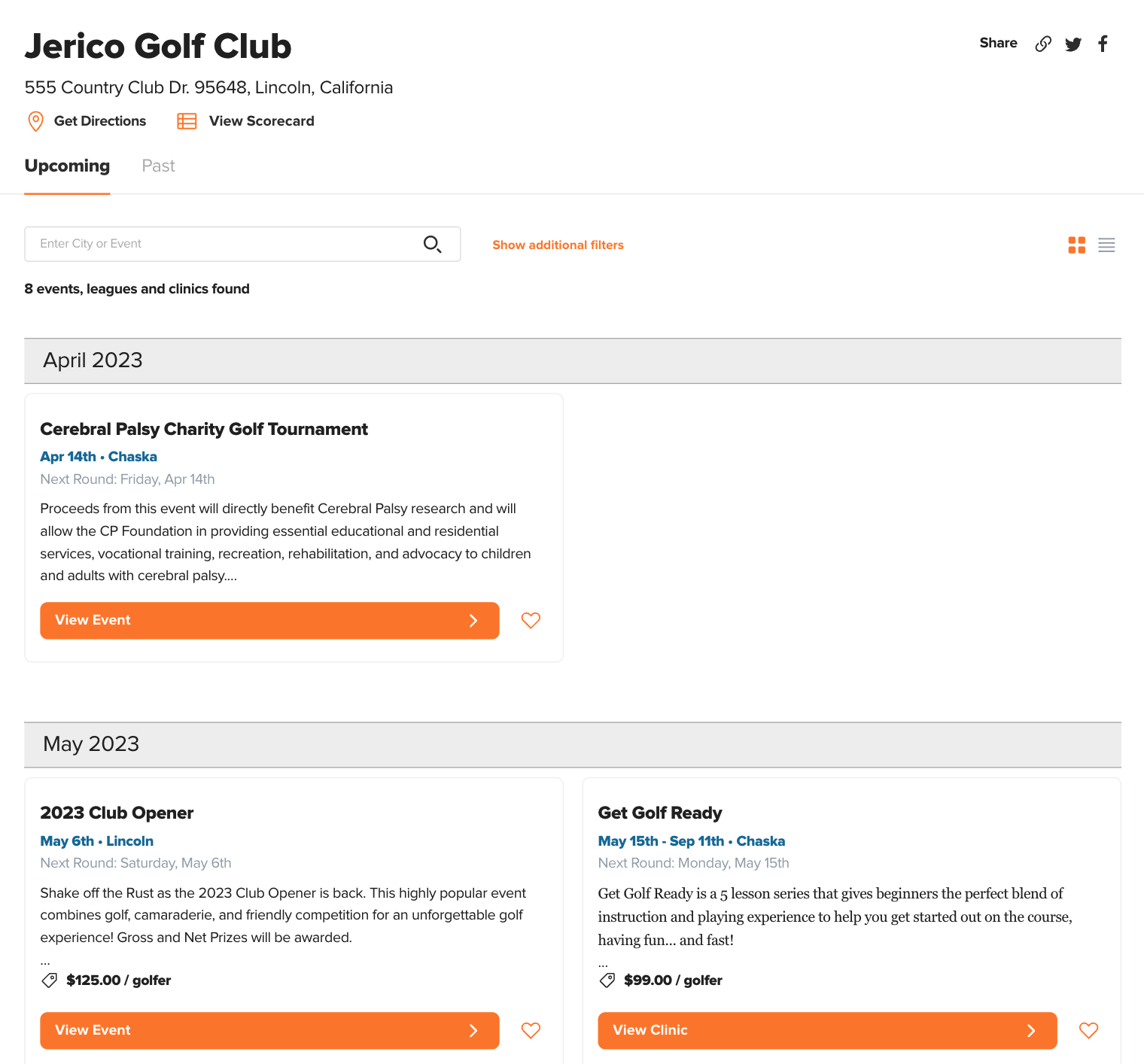Click the $125.00 price tag icon
1144x1064 pixels.
point(49,980)
